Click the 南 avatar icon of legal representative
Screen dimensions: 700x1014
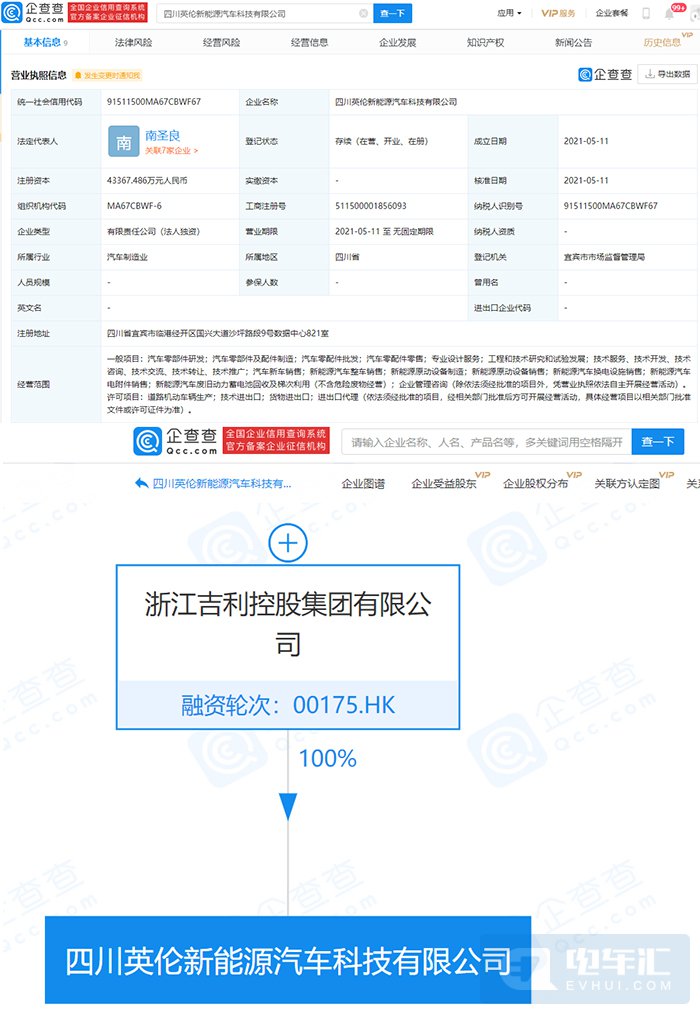pos(124,142)
